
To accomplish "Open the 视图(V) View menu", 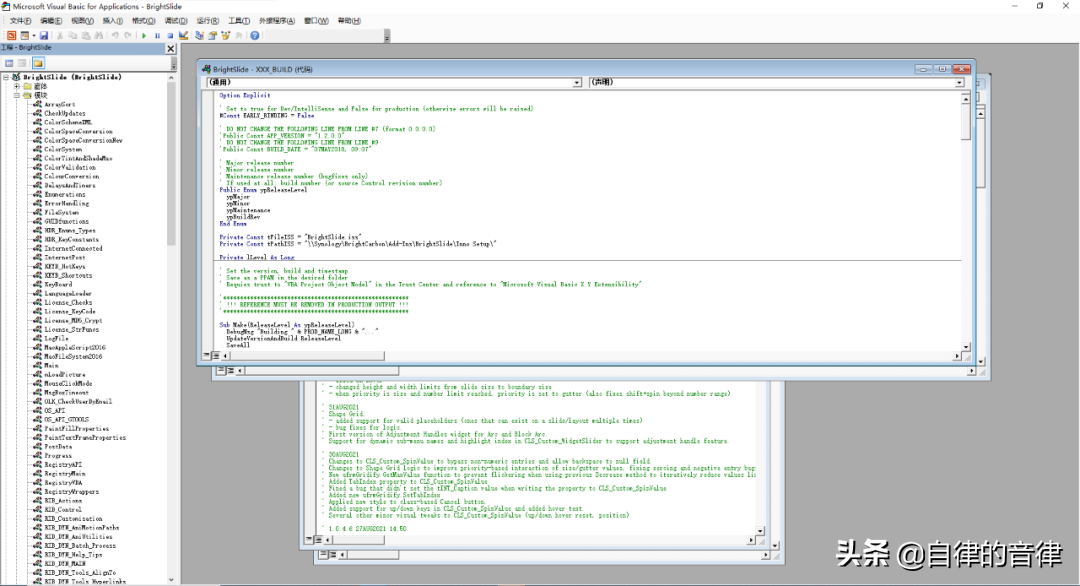I will (x=83, y=21).
